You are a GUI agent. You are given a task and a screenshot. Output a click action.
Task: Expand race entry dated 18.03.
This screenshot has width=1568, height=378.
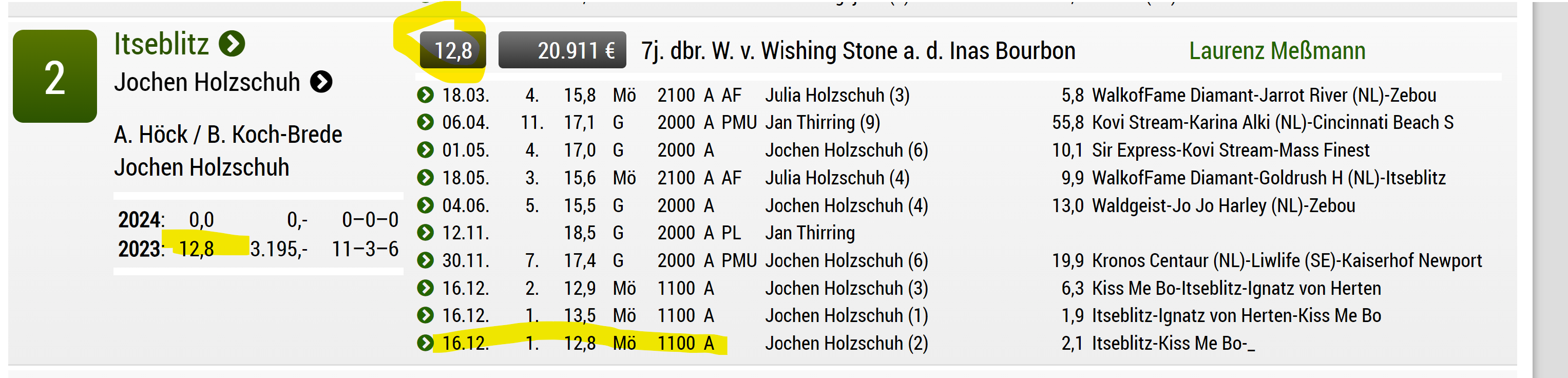426,95
